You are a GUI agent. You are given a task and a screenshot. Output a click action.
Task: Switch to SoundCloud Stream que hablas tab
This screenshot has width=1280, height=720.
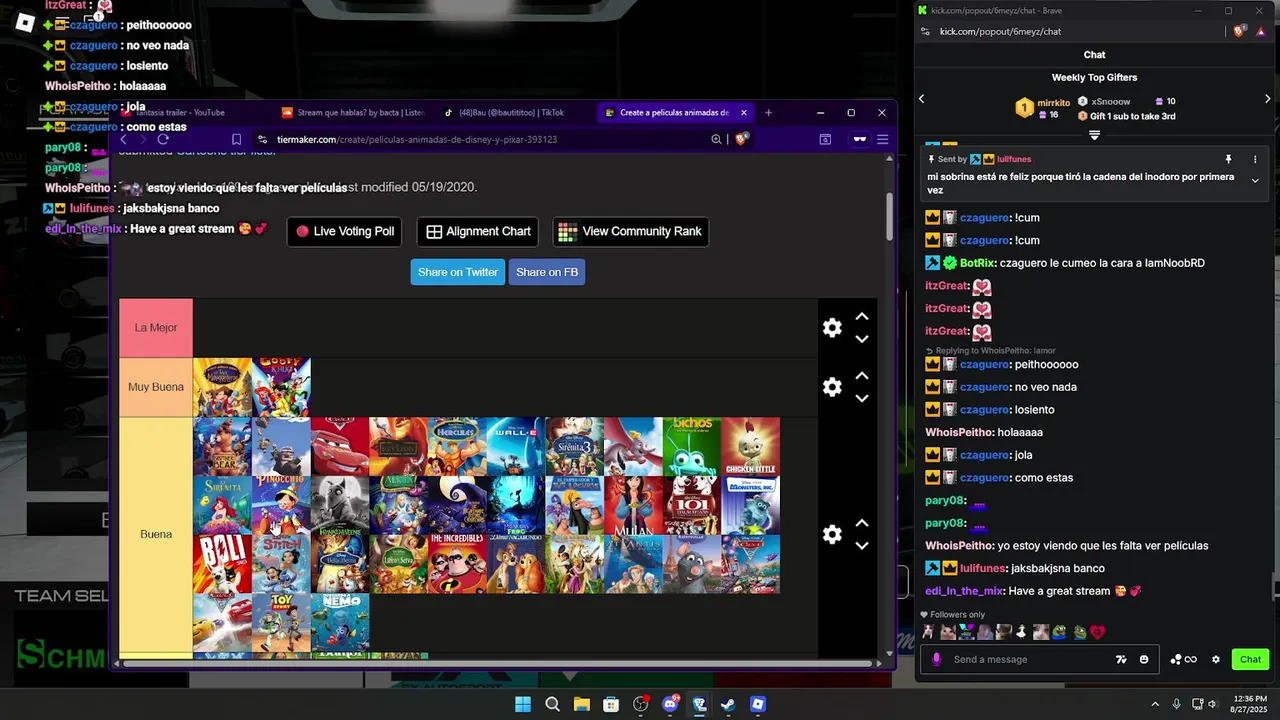coord(353,113)
